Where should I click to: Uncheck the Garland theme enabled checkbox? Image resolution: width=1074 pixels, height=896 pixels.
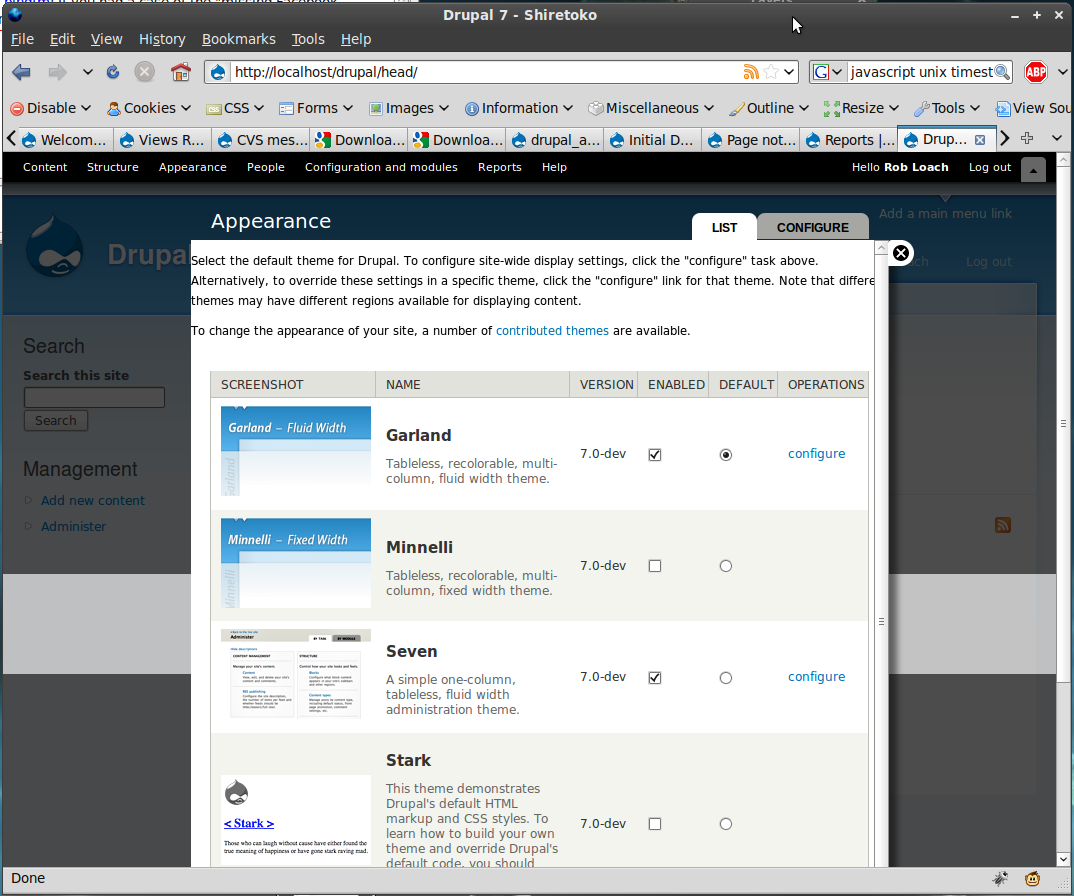pos(655,454)
